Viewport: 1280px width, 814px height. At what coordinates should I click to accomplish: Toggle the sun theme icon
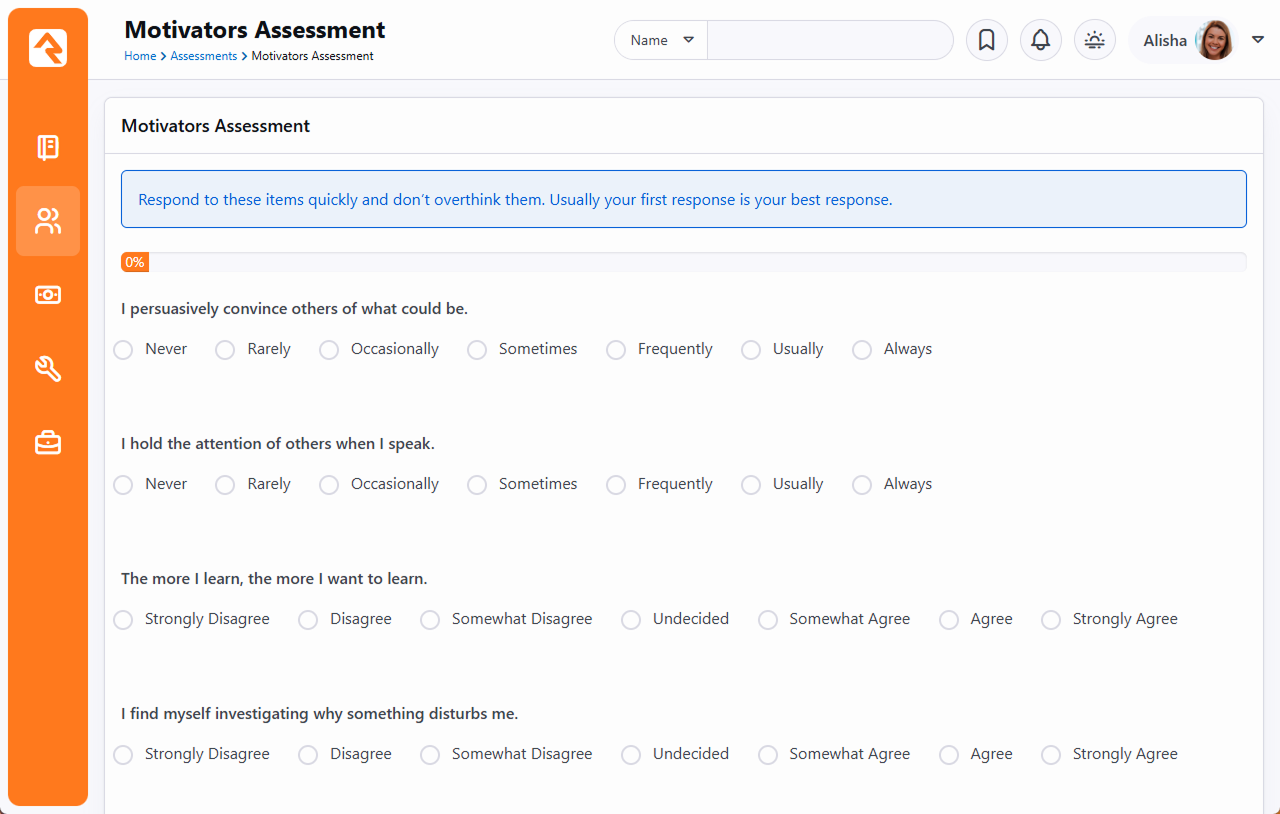tap(1094, 40)
